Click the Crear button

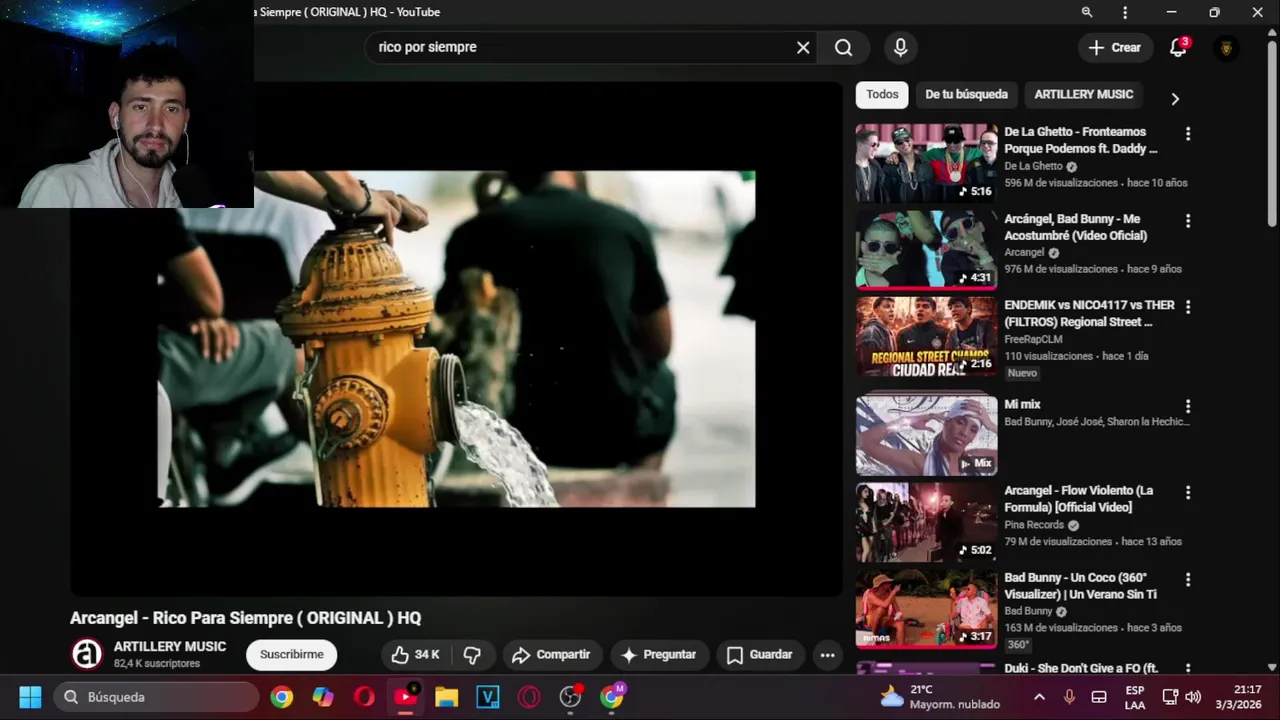coord(1114,47)
